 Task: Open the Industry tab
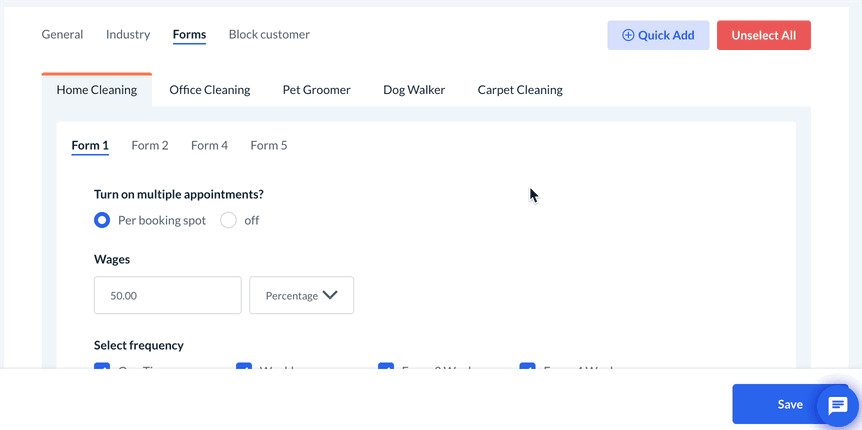coord(128,34)
